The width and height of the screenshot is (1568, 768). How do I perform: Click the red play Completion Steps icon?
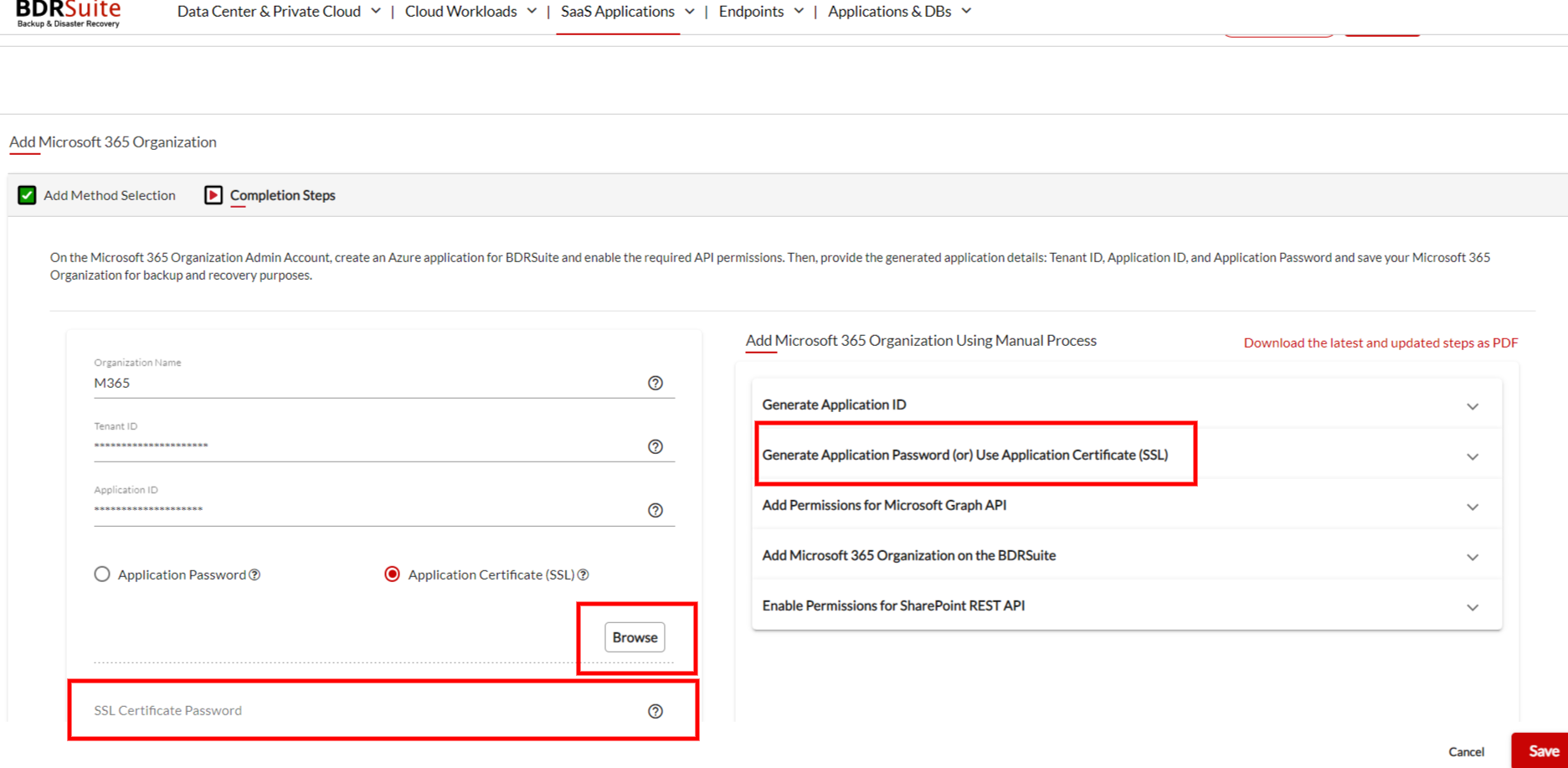coord(213,195)
